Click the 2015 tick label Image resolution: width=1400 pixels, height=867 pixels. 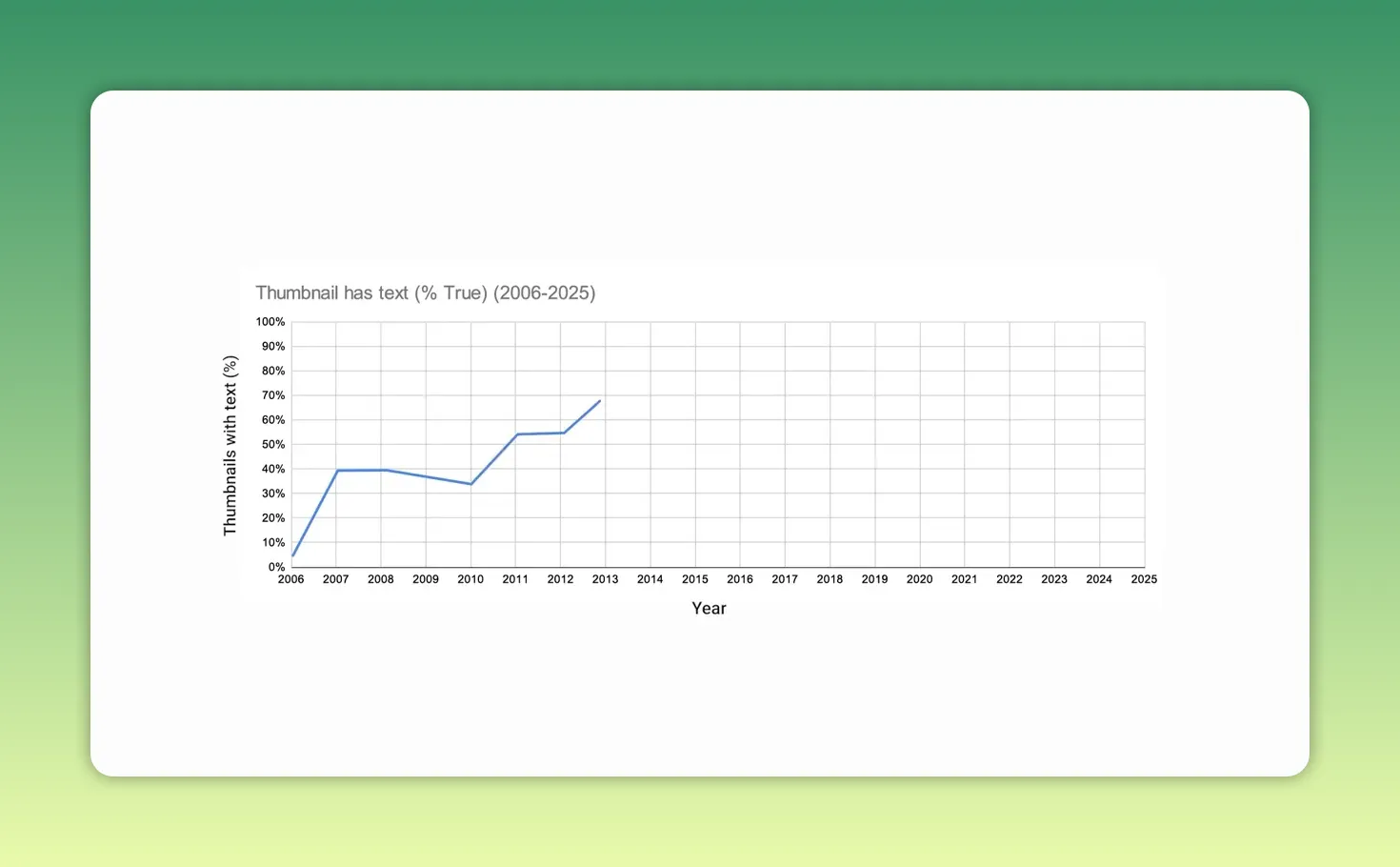[695, 578]
